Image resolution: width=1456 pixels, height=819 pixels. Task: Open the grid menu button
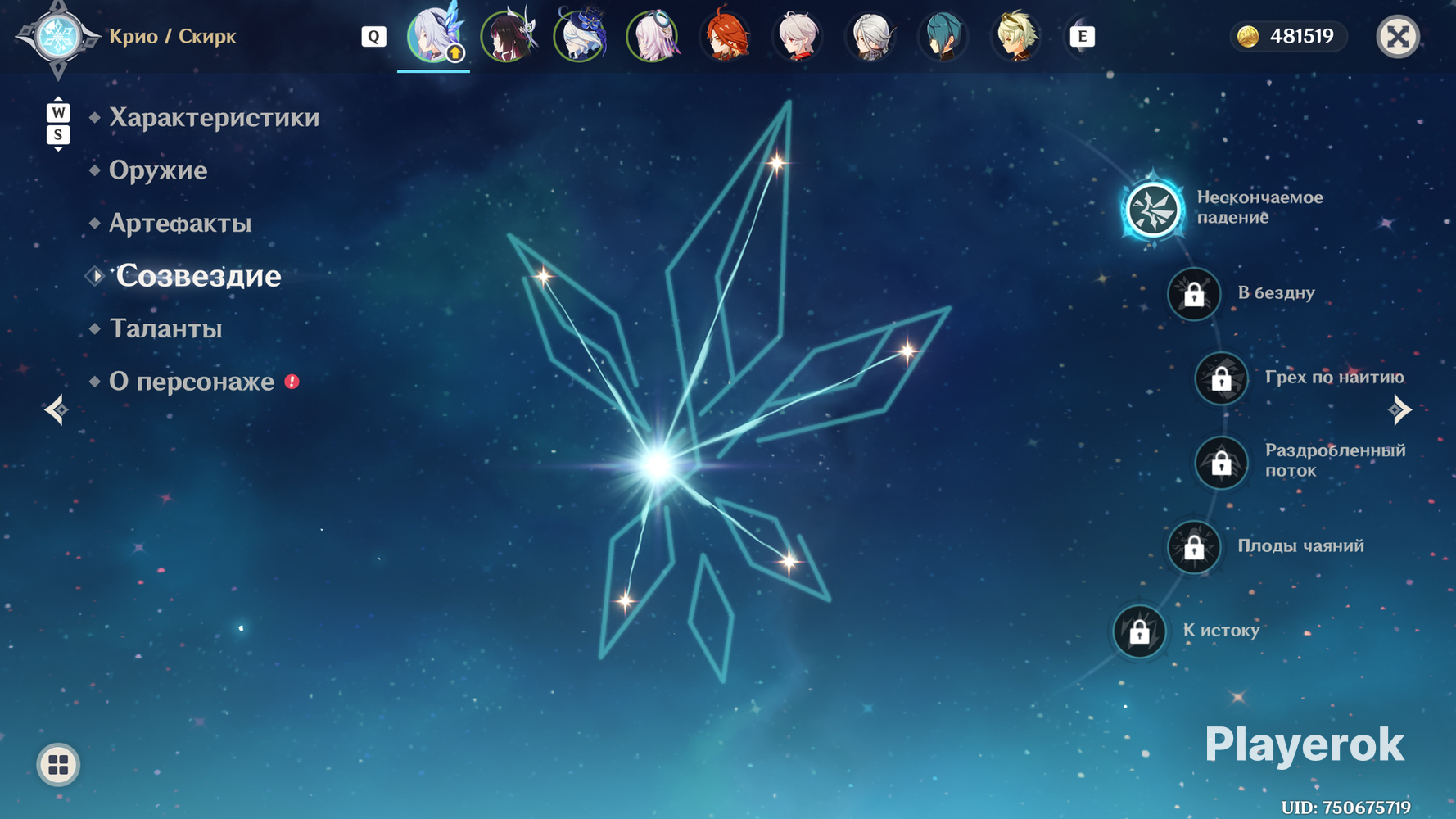pos(58,765)
